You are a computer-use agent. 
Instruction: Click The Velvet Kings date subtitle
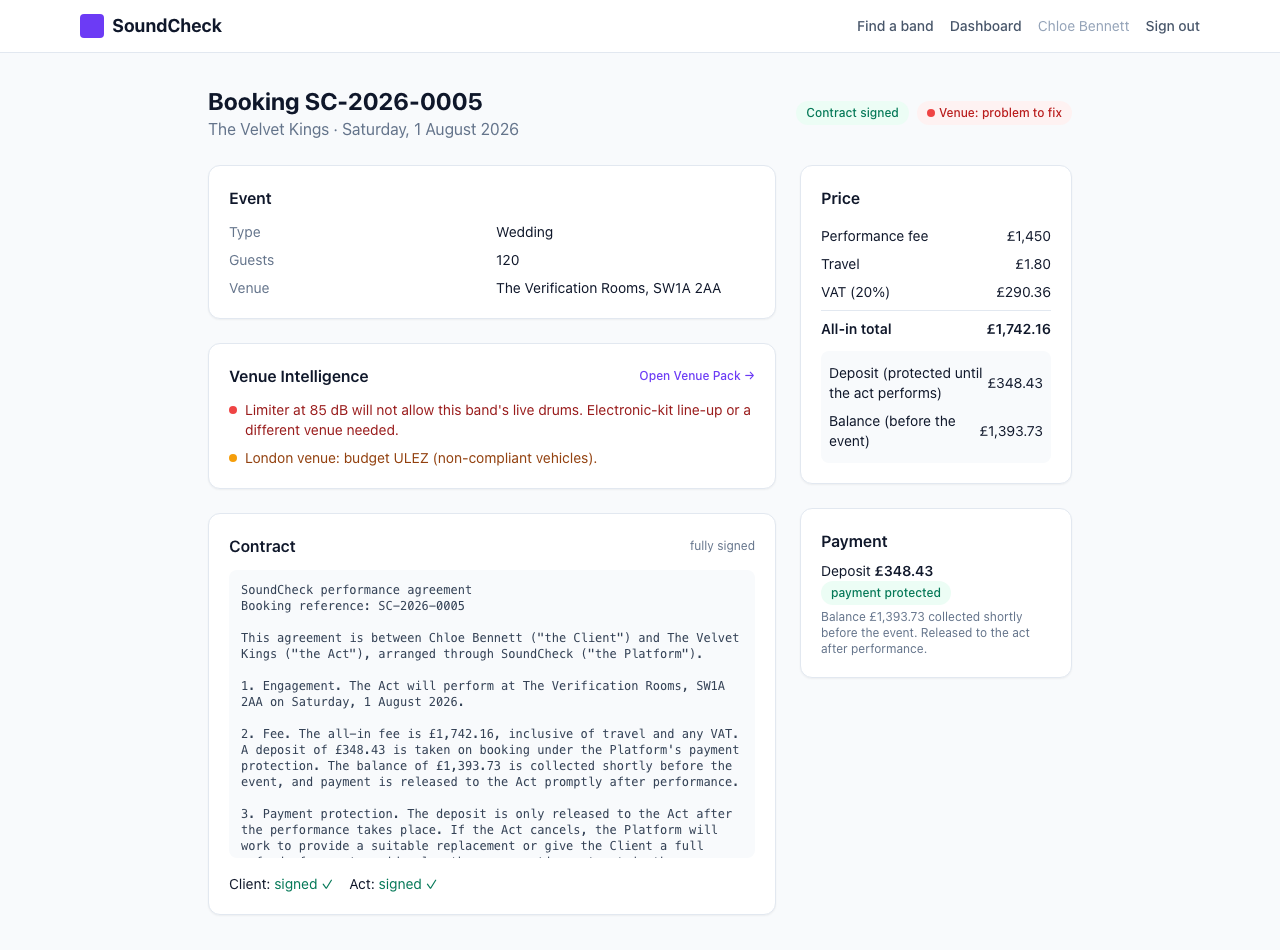[x=363, y=130]
